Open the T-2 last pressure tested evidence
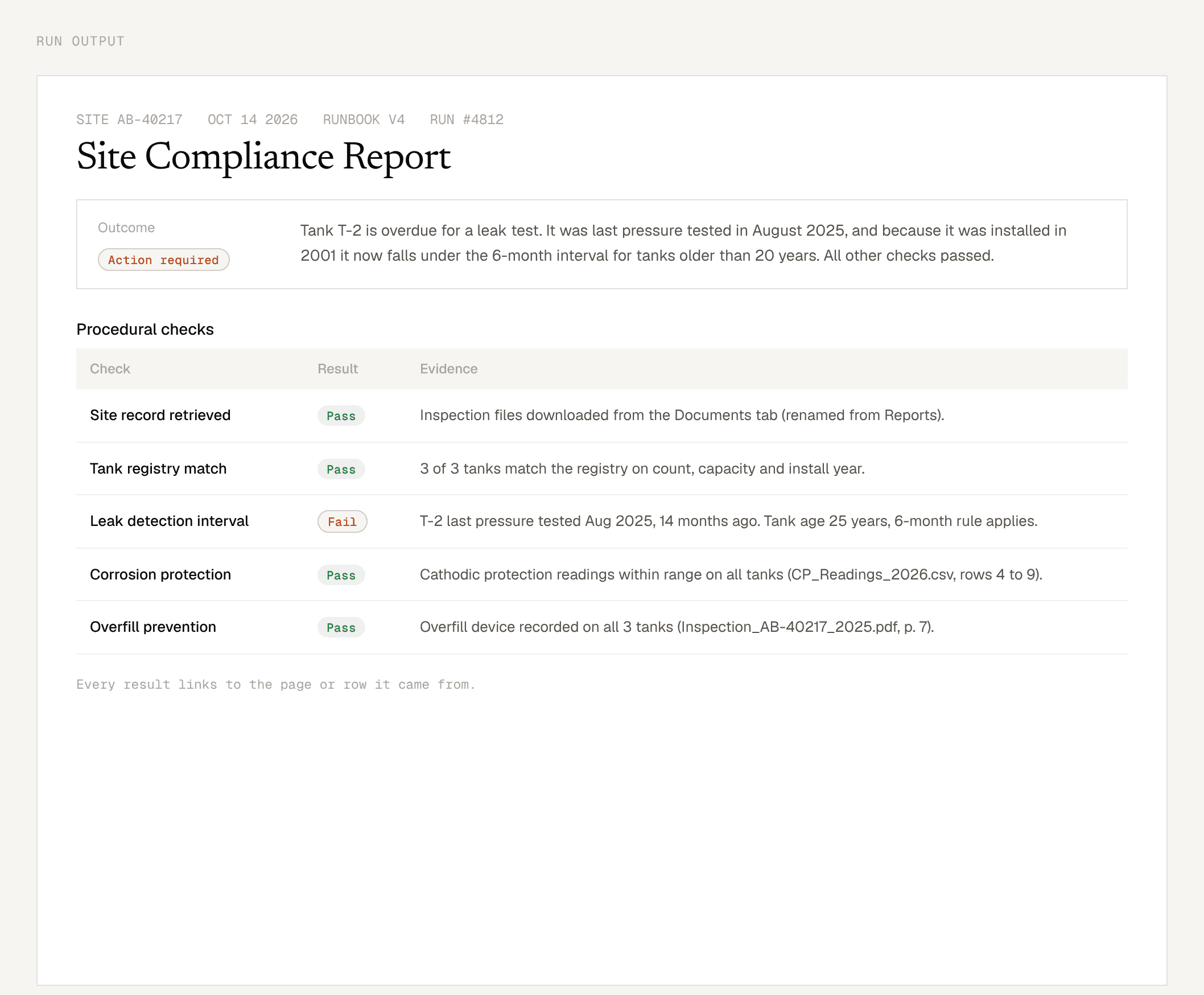The image size is (1204, 995). tap(728, 521)
